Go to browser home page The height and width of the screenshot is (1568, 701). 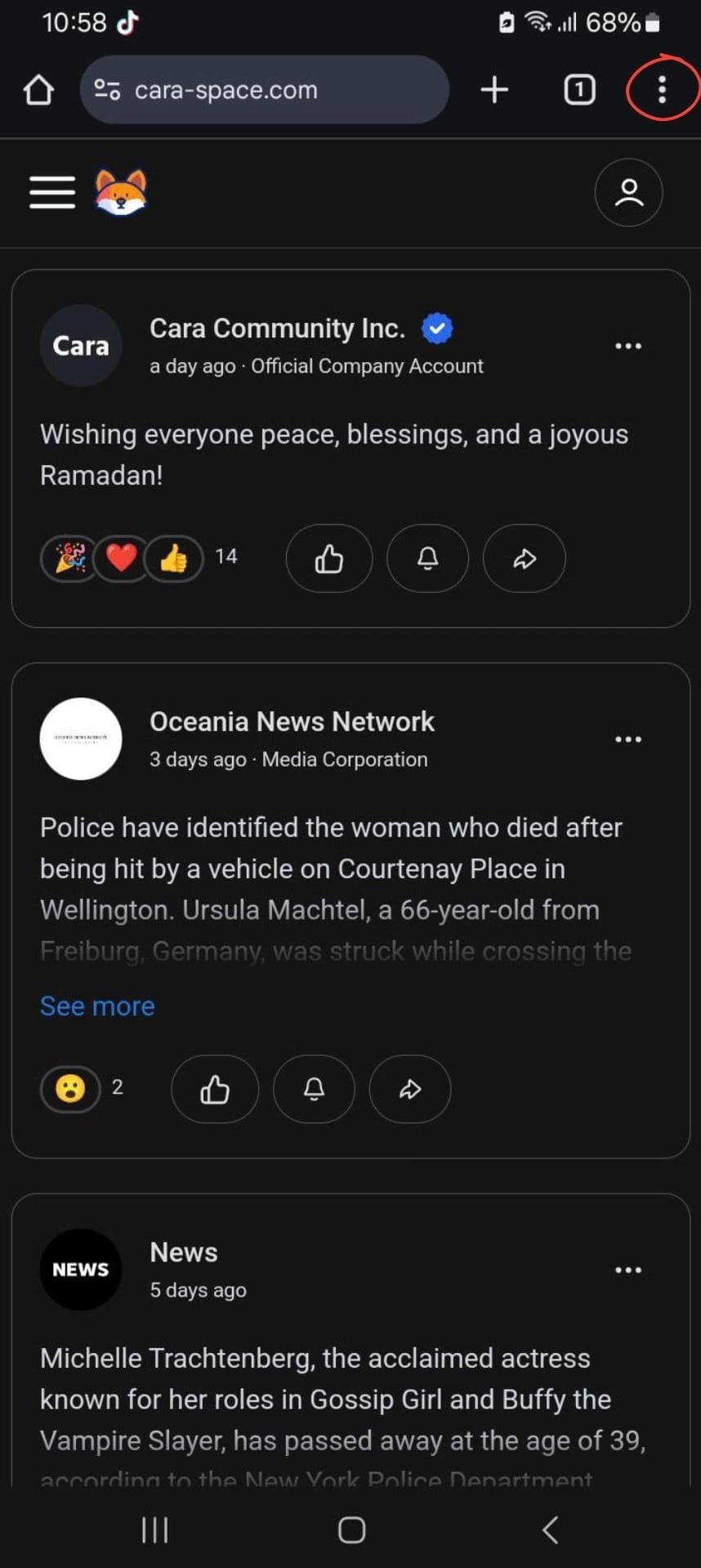tap(38, 89)
